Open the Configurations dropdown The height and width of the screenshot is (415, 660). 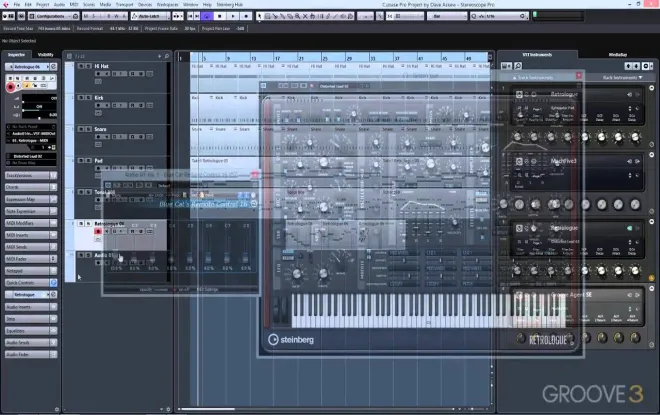tap(53, 16)
